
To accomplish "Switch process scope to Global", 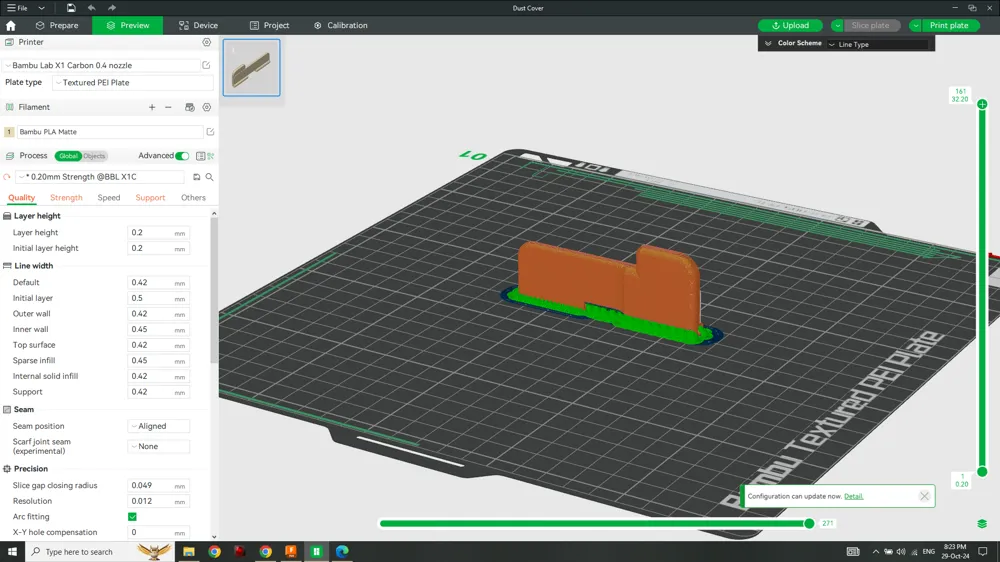I will [68, 156].
